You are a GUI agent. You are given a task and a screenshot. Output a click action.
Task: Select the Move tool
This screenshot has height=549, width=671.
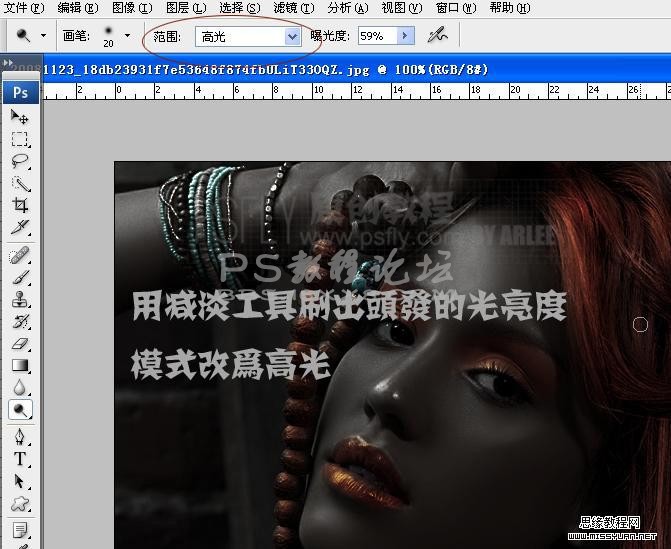(20, 117)
